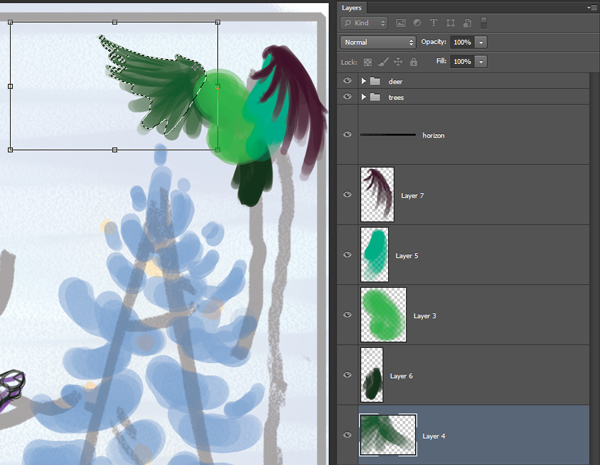600x465 pixels.
Task: Click the transform box right-middle handle
Action: [x=217, y=87]
